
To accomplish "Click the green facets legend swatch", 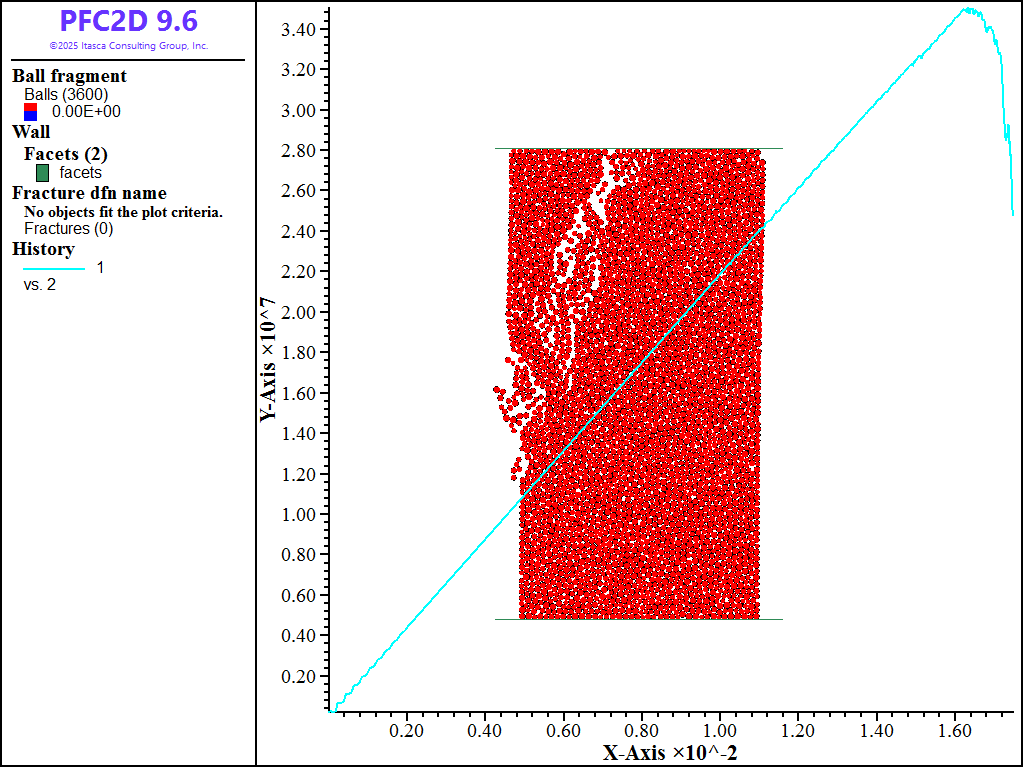I will click(x=42, y=173).
